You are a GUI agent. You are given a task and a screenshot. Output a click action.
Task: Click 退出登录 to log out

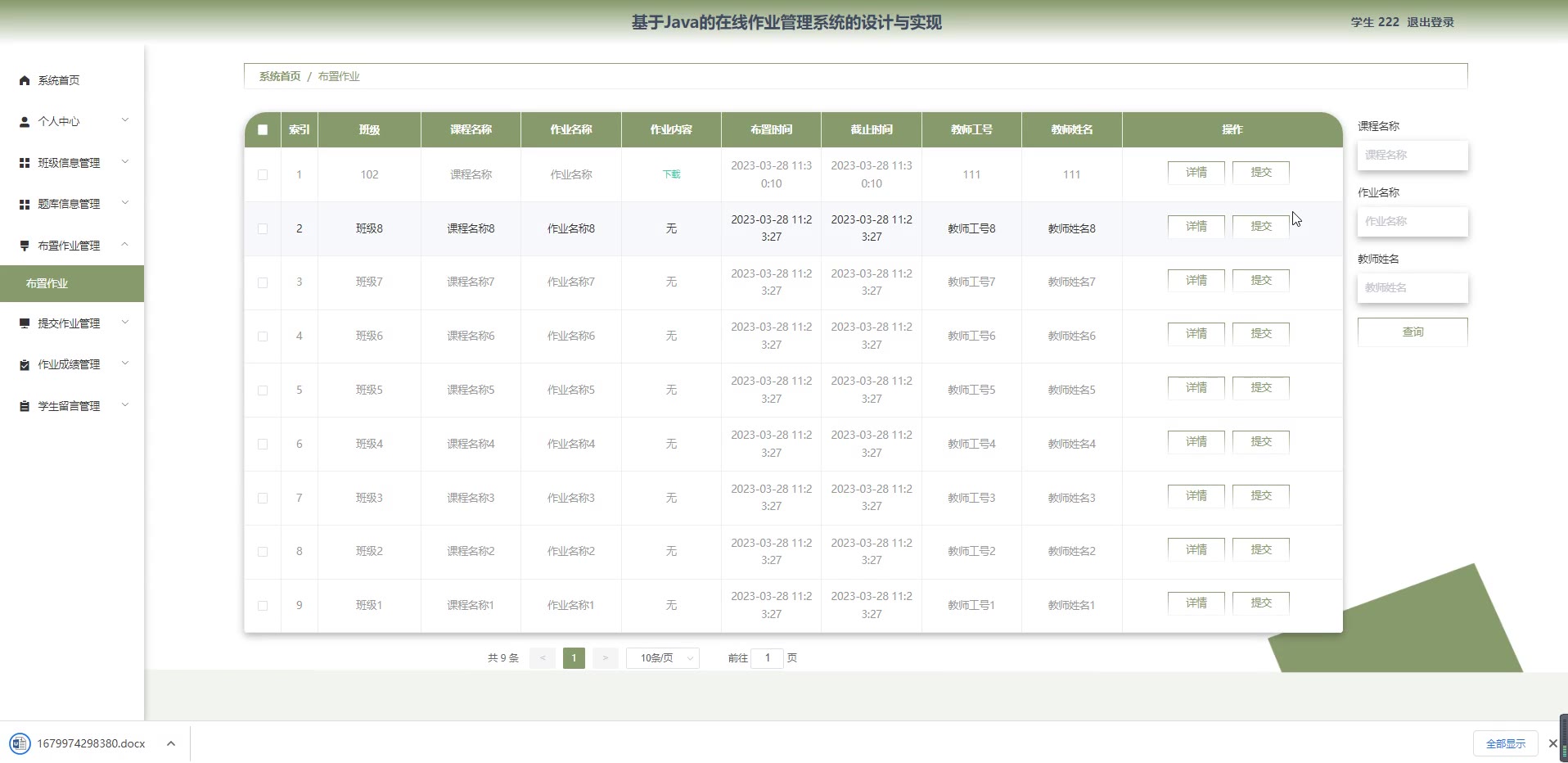[1431, 22]
